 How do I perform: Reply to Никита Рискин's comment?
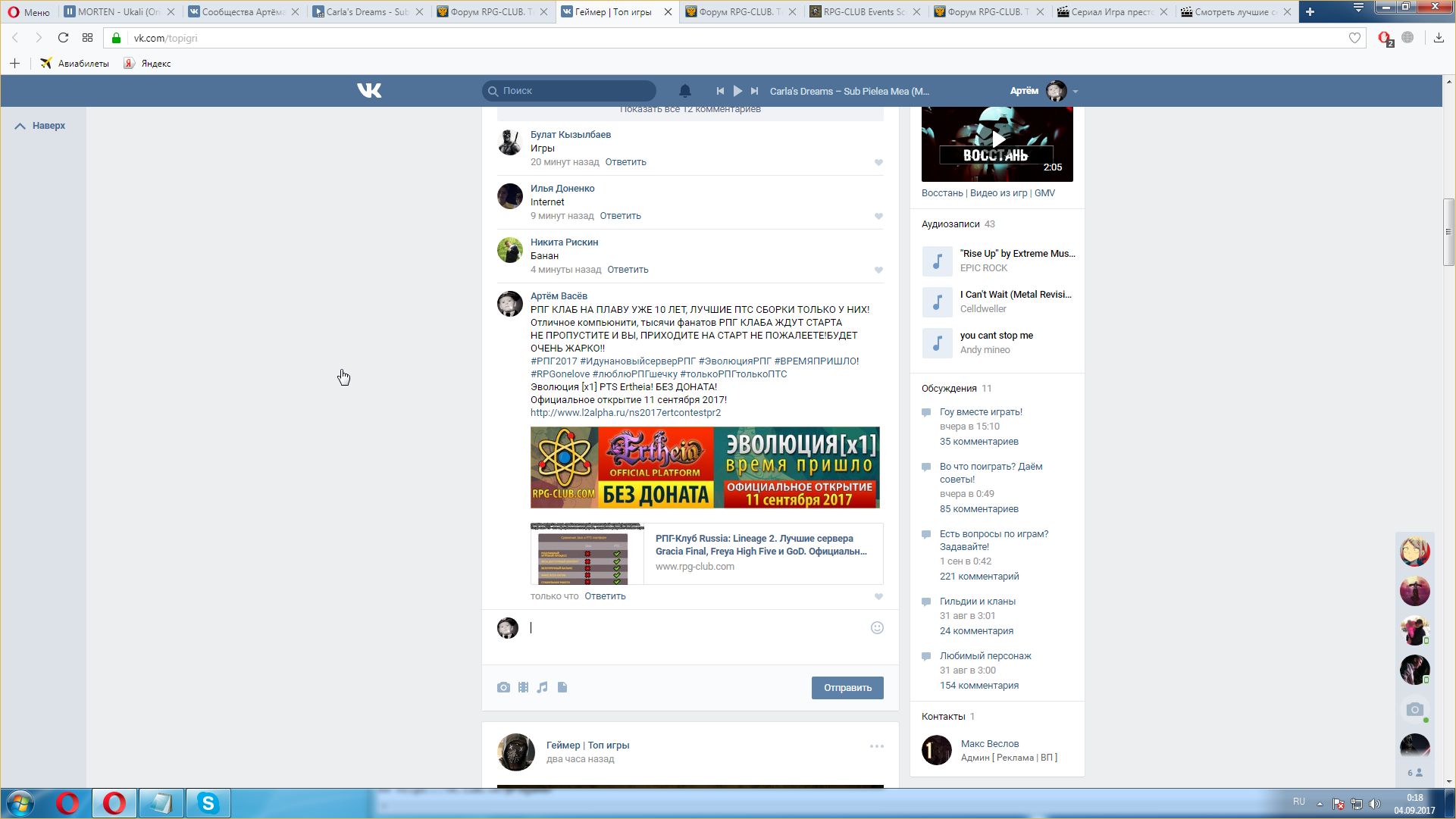628,270
